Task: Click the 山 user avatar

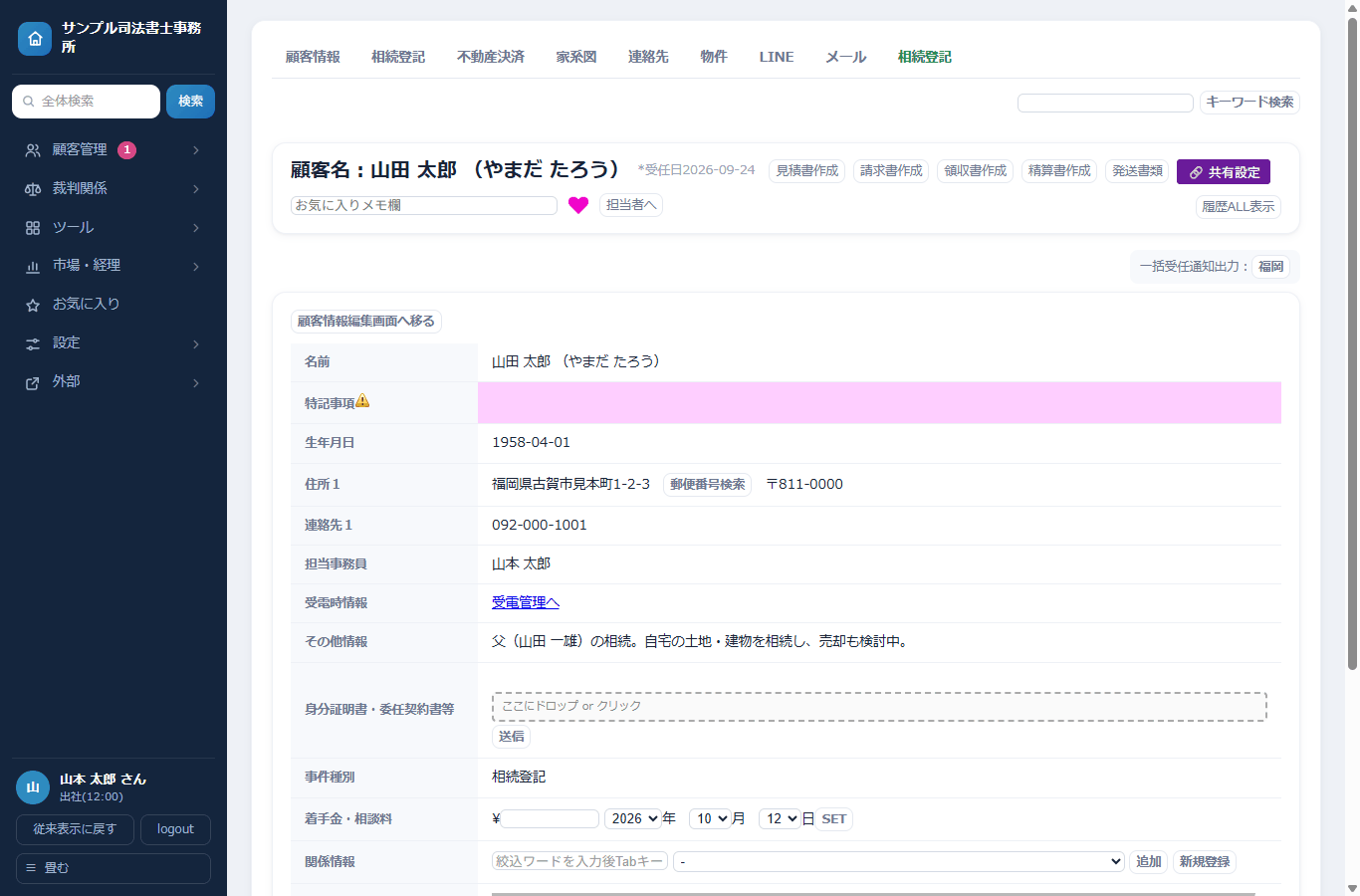Action: 33,787
